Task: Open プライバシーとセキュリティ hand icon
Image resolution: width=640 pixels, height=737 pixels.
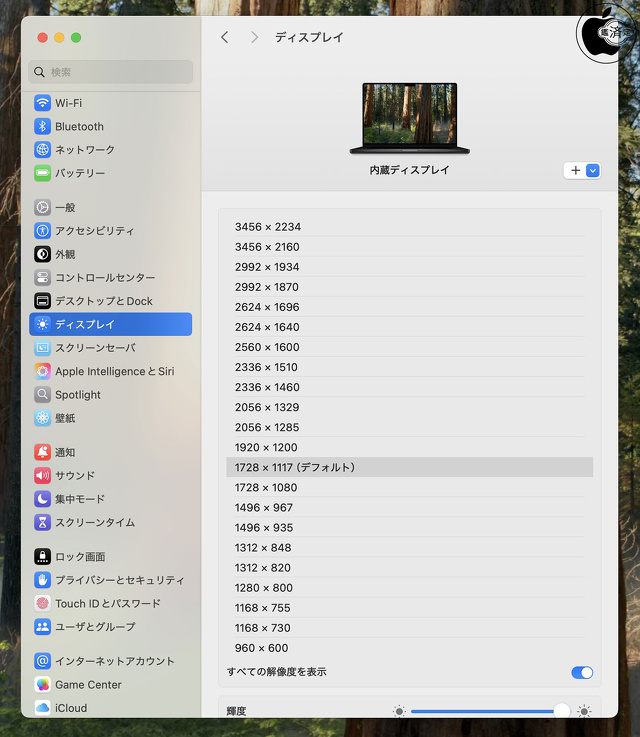Action: (42, 580)
